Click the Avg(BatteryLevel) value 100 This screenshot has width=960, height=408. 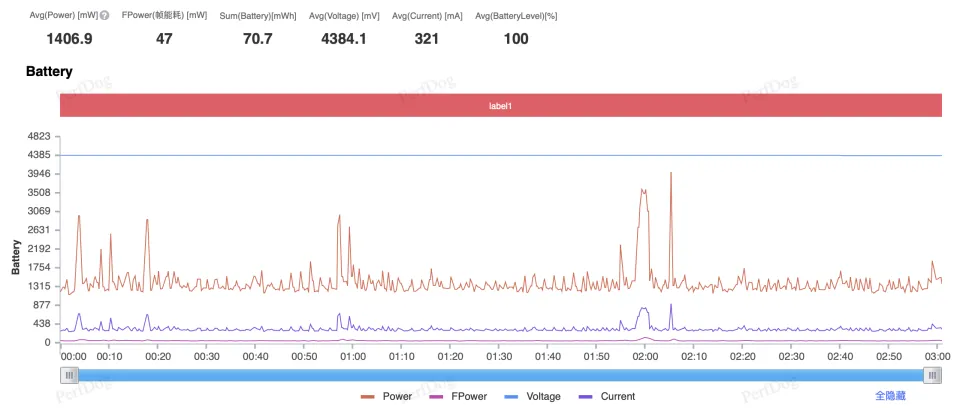click(516, 39)
